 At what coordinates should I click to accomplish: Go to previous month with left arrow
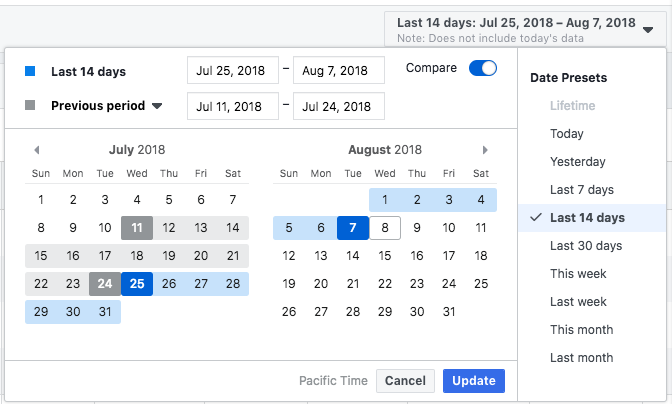tap(37, 150)
